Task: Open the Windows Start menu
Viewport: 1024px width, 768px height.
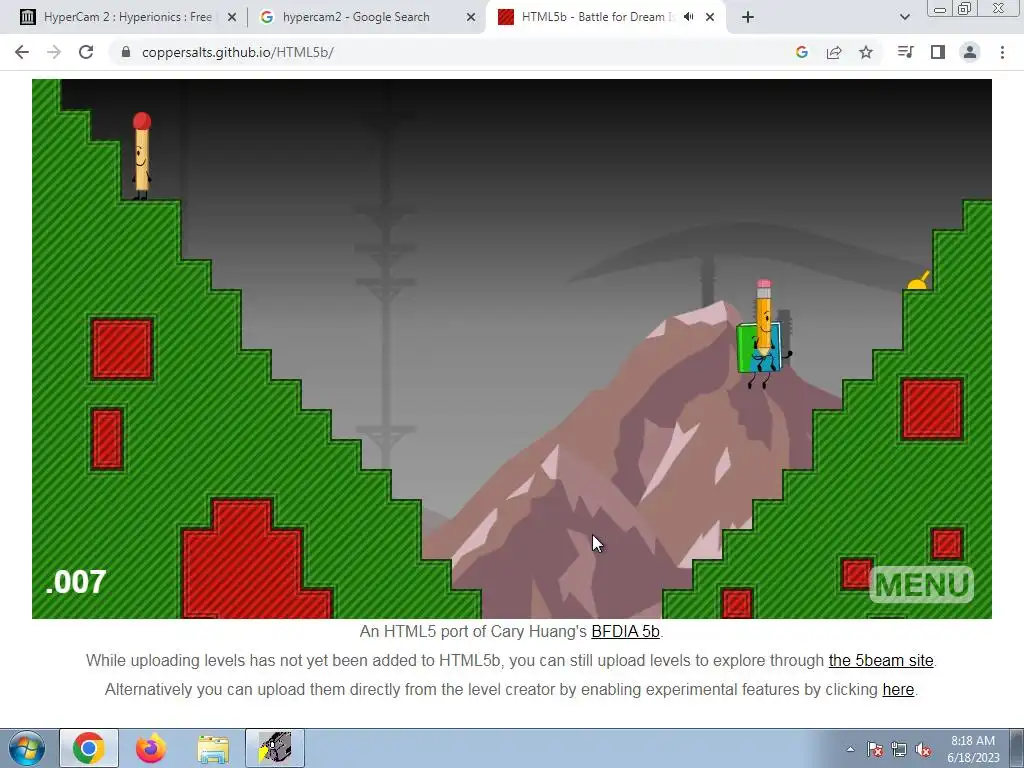Action: 26,748
